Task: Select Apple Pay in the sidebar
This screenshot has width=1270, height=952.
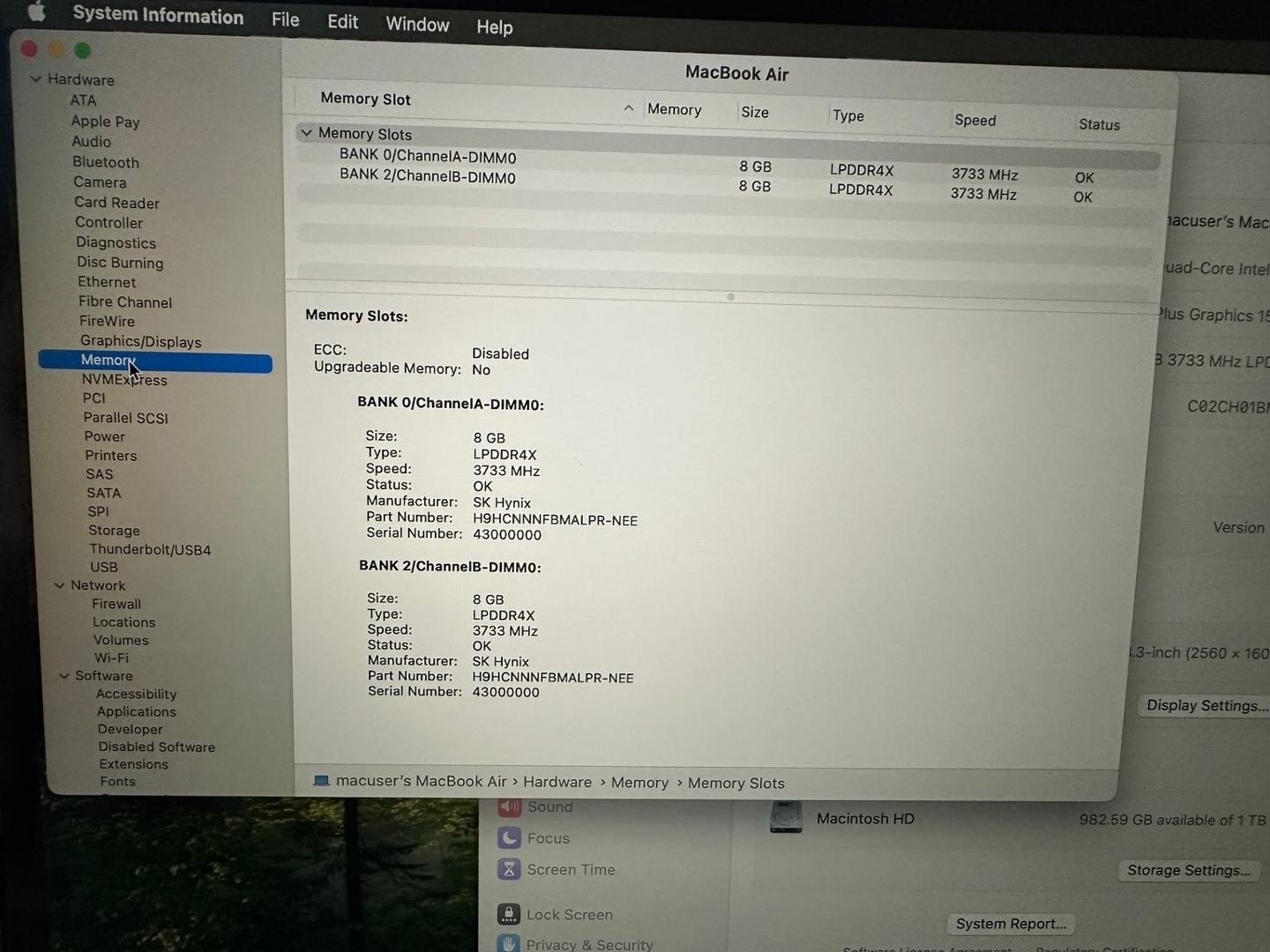Action: (105, 122)
